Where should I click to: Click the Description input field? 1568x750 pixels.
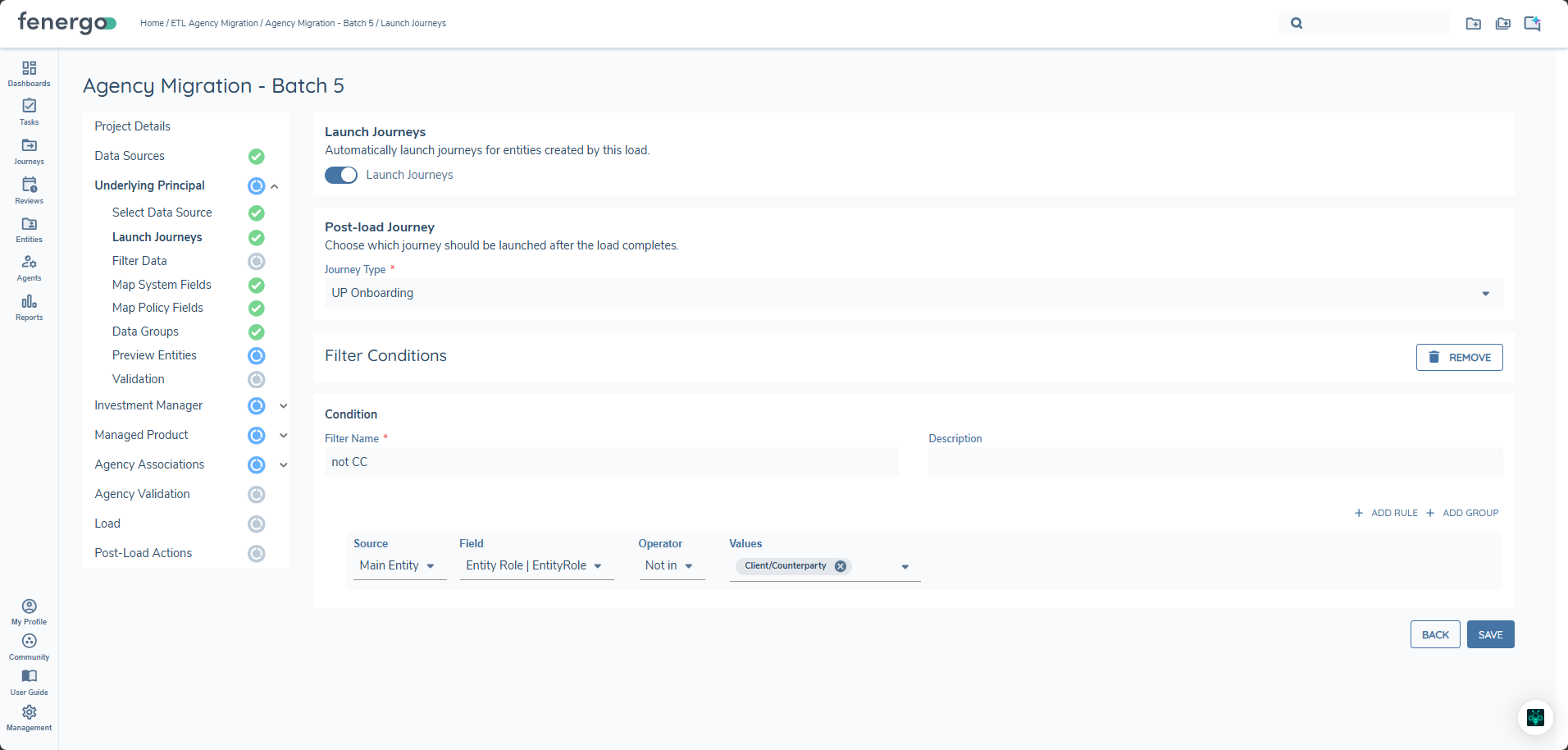1215,462
